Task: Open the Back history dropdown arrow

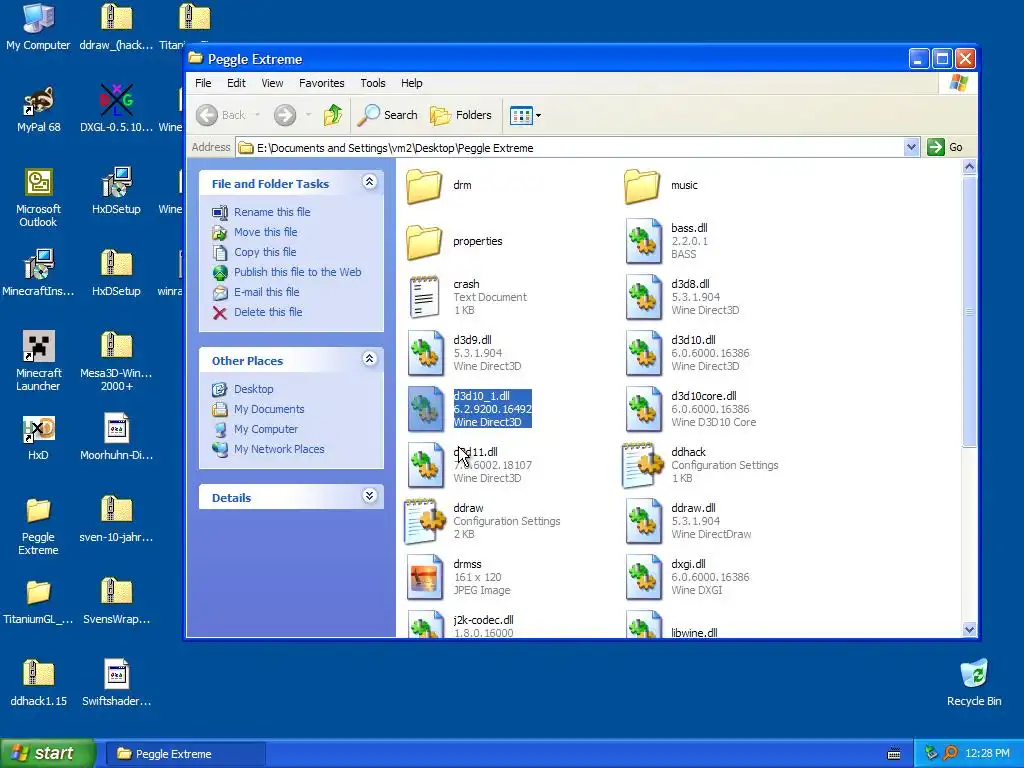Action: 257,116
